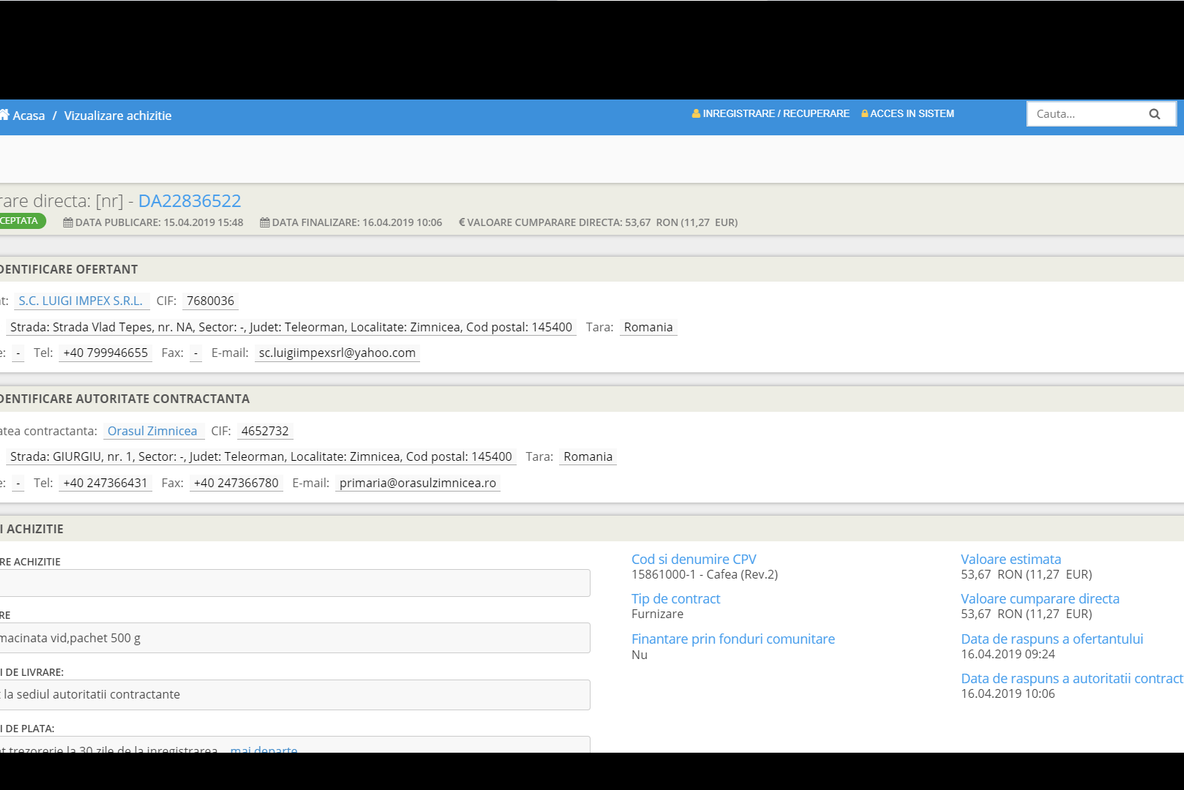Screen dimensions: 1184x790
Task: Expand text with 'mai departe' link
Action: [x=263, y=749]
